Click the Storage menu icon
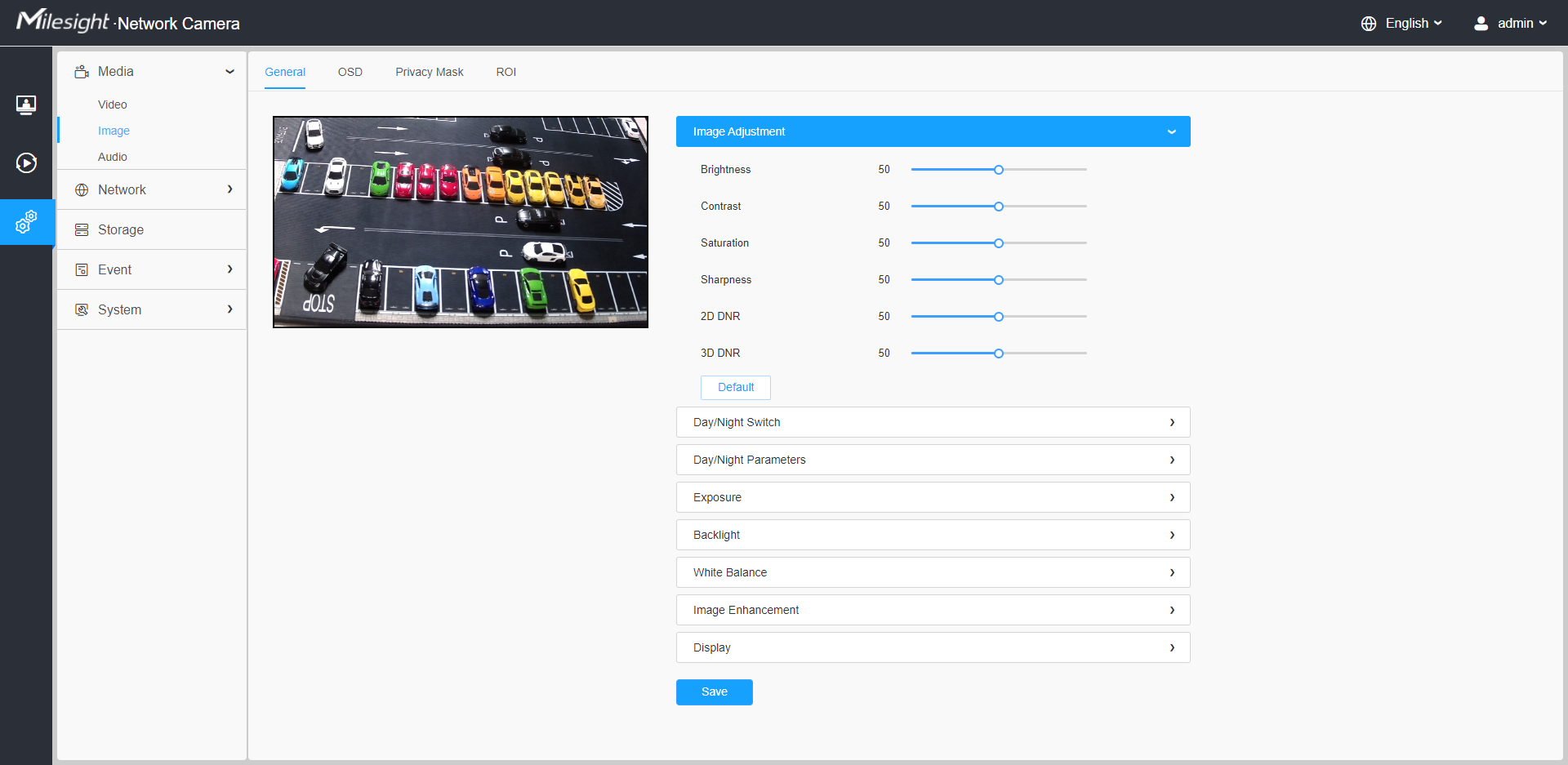The image size is (1568, 765). click(x=82, y=230)
